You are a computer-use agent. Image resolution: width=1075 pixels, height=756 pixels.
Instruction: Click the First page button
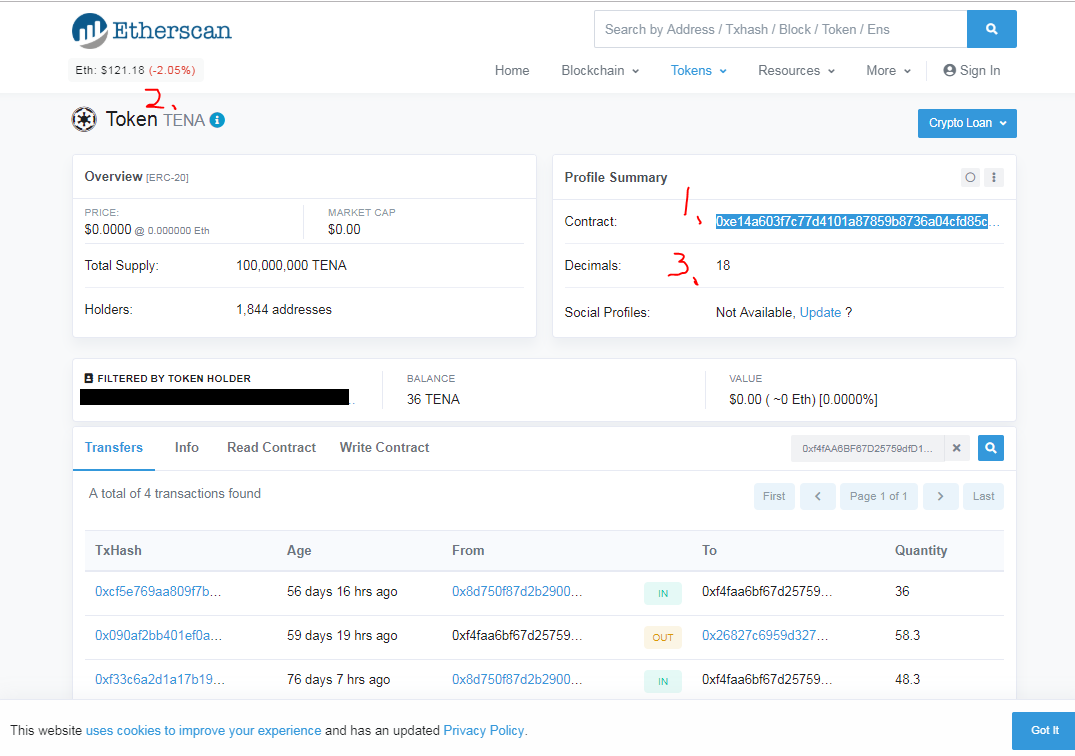774,496
